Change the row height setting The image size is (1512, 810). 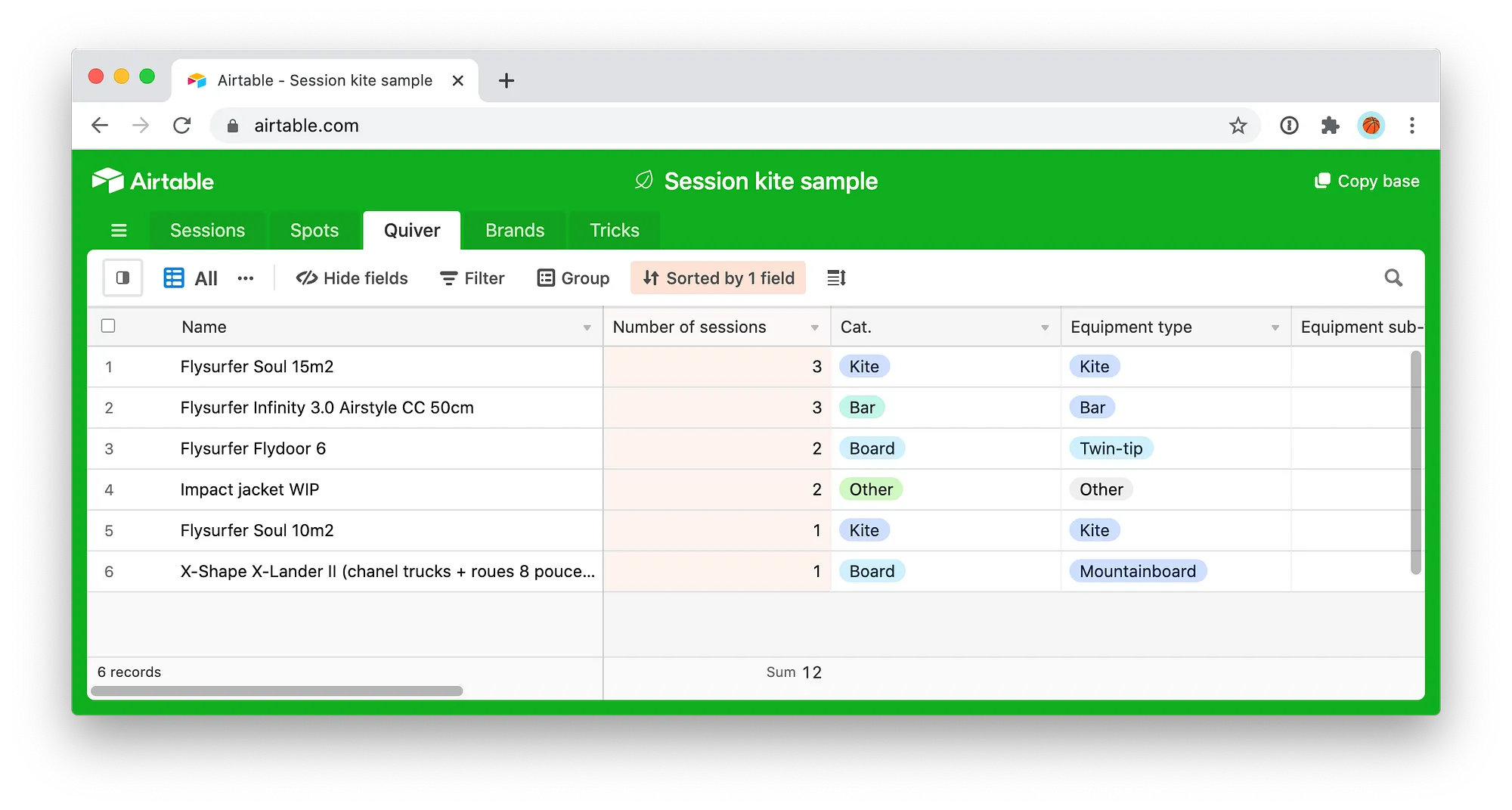836,278
